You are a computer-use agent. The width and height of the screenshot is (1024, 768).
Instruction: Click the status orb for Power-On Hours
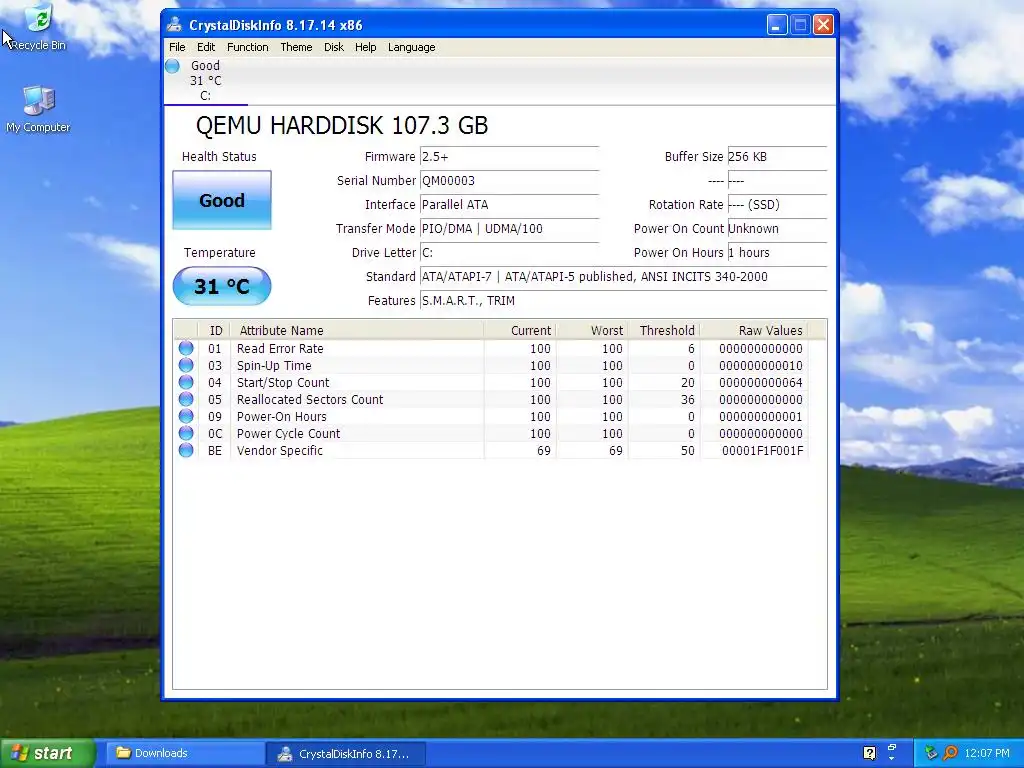pyautogui.click(x=186, y=416)
